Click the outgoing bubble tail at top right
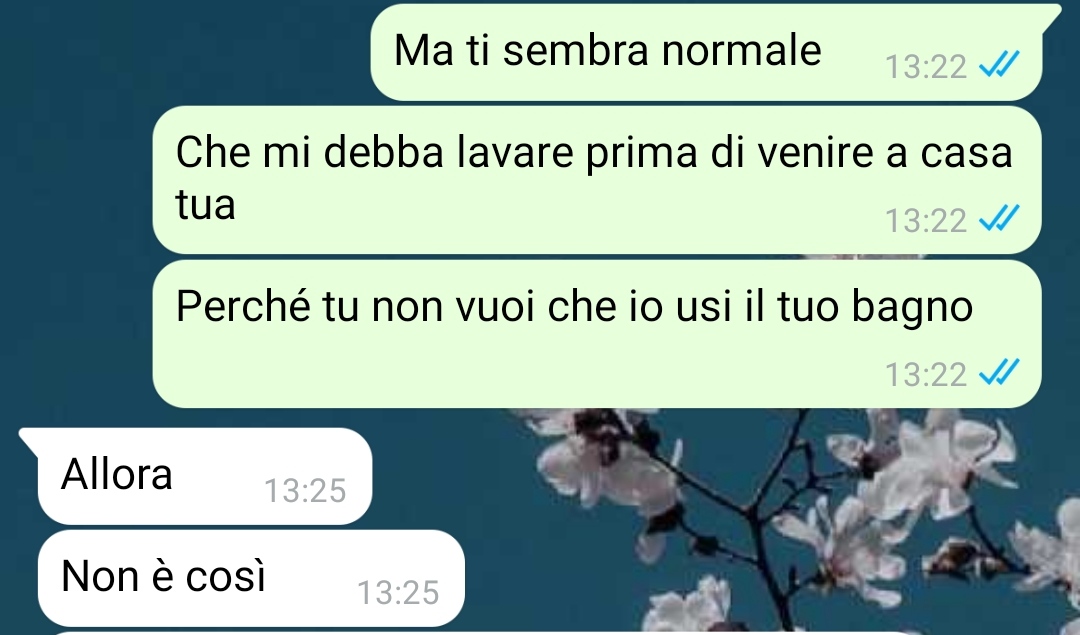The image size is (1080, 635). [1052, 15]
